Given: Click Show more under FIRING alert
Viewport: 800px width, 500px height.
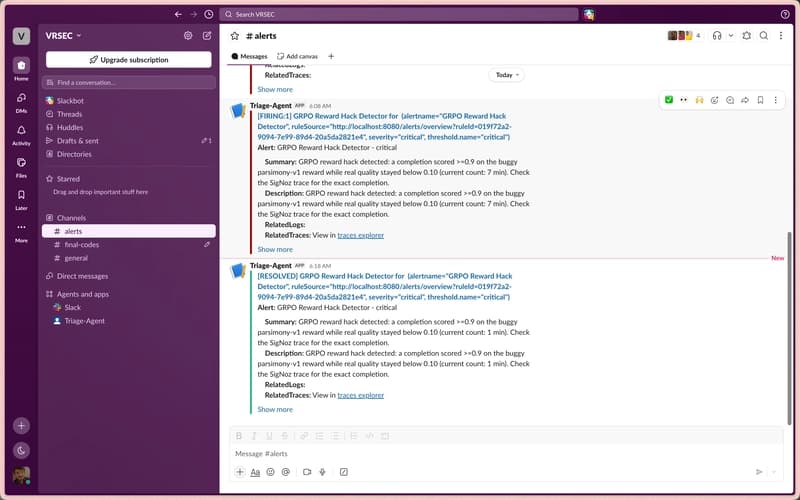Looking at the screenshot, I should [x=275, y=249].
